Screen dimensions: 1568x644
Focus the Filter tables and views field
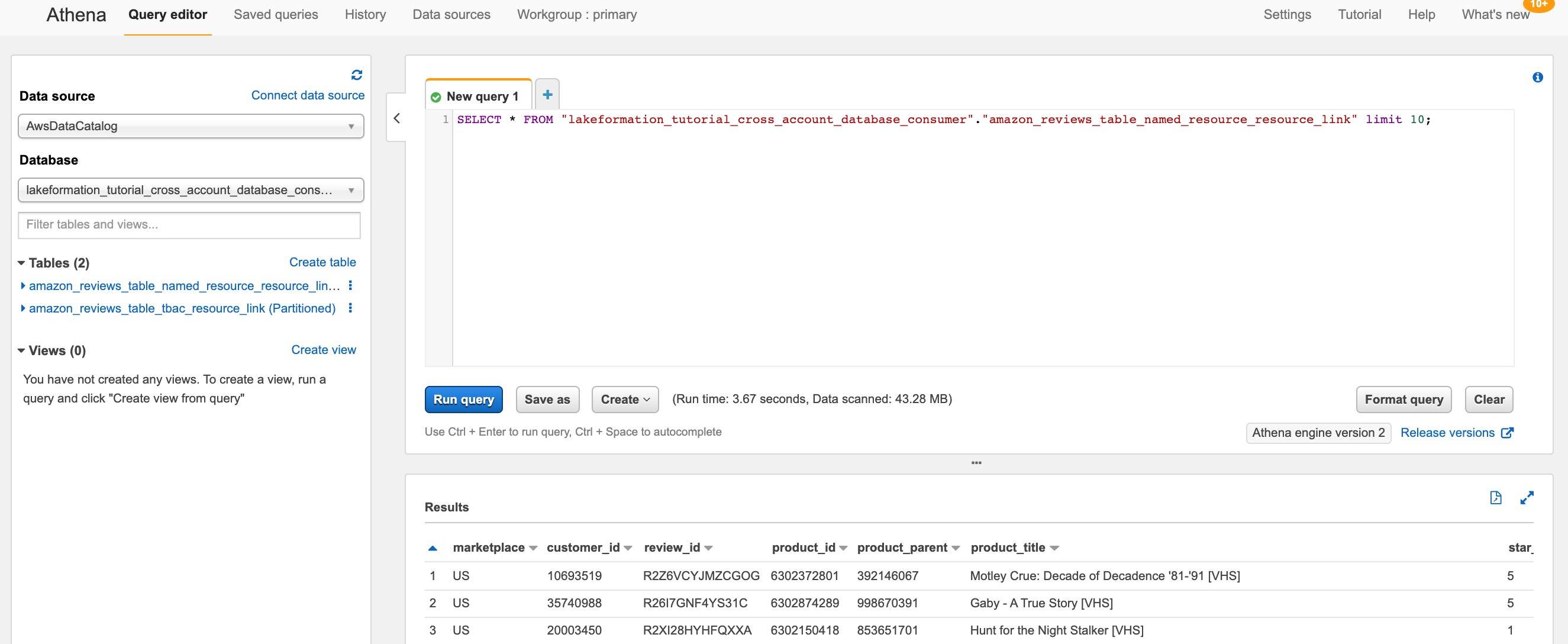[x=189, y=224]
